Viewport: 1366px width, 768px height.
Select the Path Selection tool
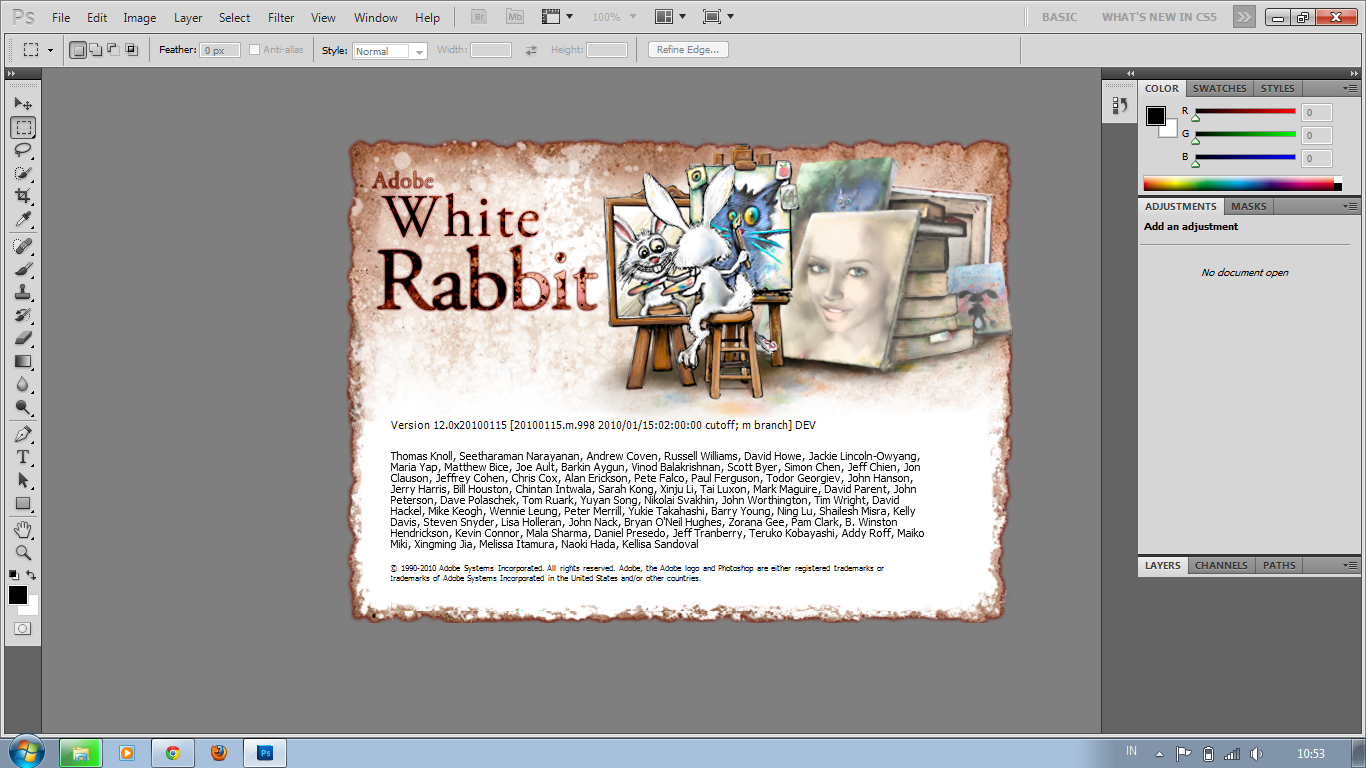click(23, 480)
